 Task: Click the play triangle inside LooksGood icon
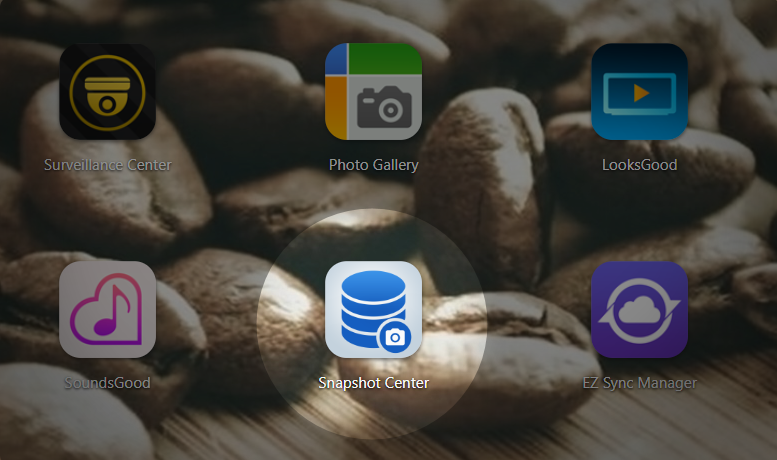point(641,92)
